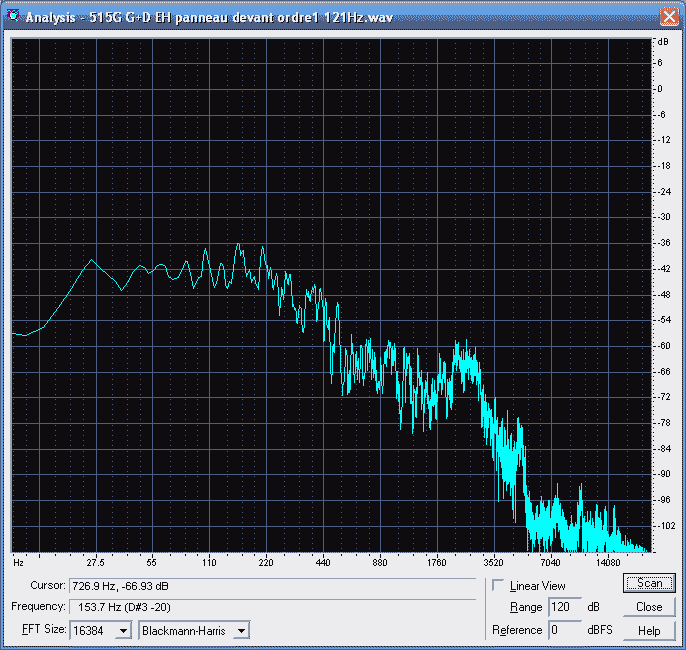Click the 'dB' unit label at scale top
This screenshot has width=686, height=650.
663,42
